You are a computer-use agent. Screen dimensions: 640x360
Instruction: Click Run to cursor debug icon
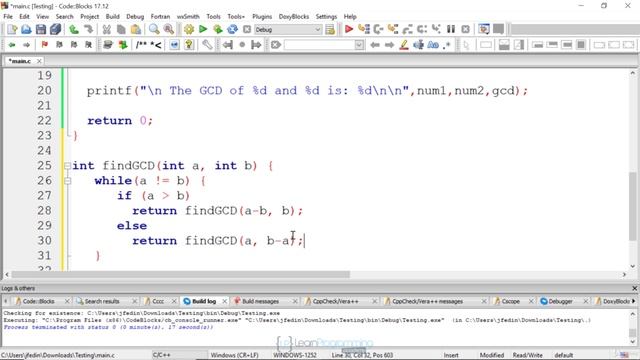tap(363, 29)
